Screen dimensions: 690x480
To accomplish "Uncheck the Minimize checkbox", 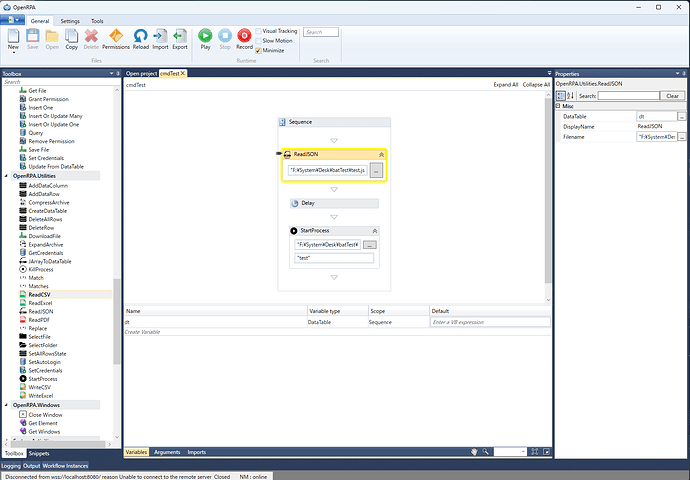I will (258, 51).
